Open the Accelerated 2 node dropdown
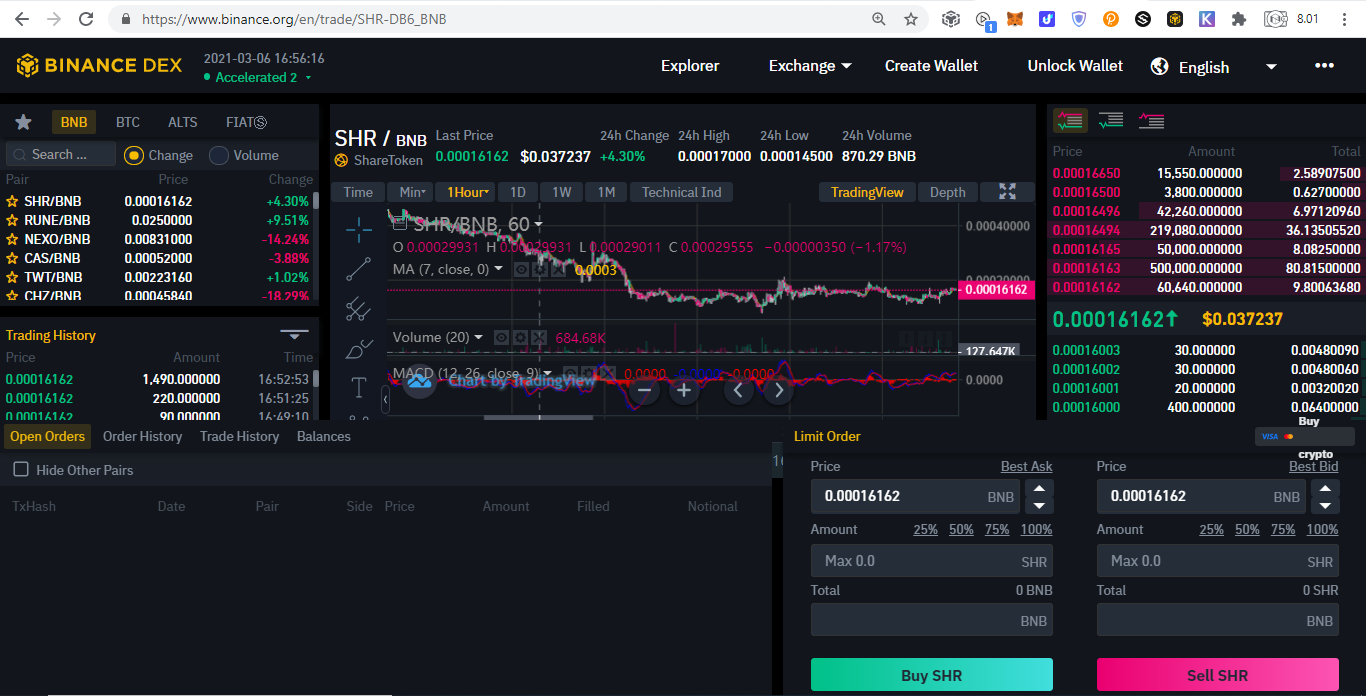Viewport: 1366px width, 696px height. point(258,77)
